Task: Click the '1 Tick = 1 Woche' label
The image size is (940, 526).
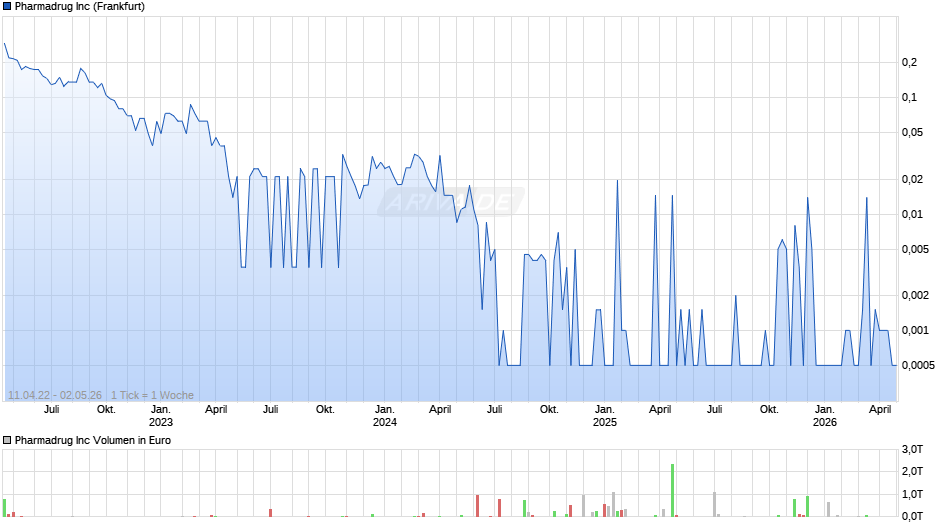Action: pos(152,395)
